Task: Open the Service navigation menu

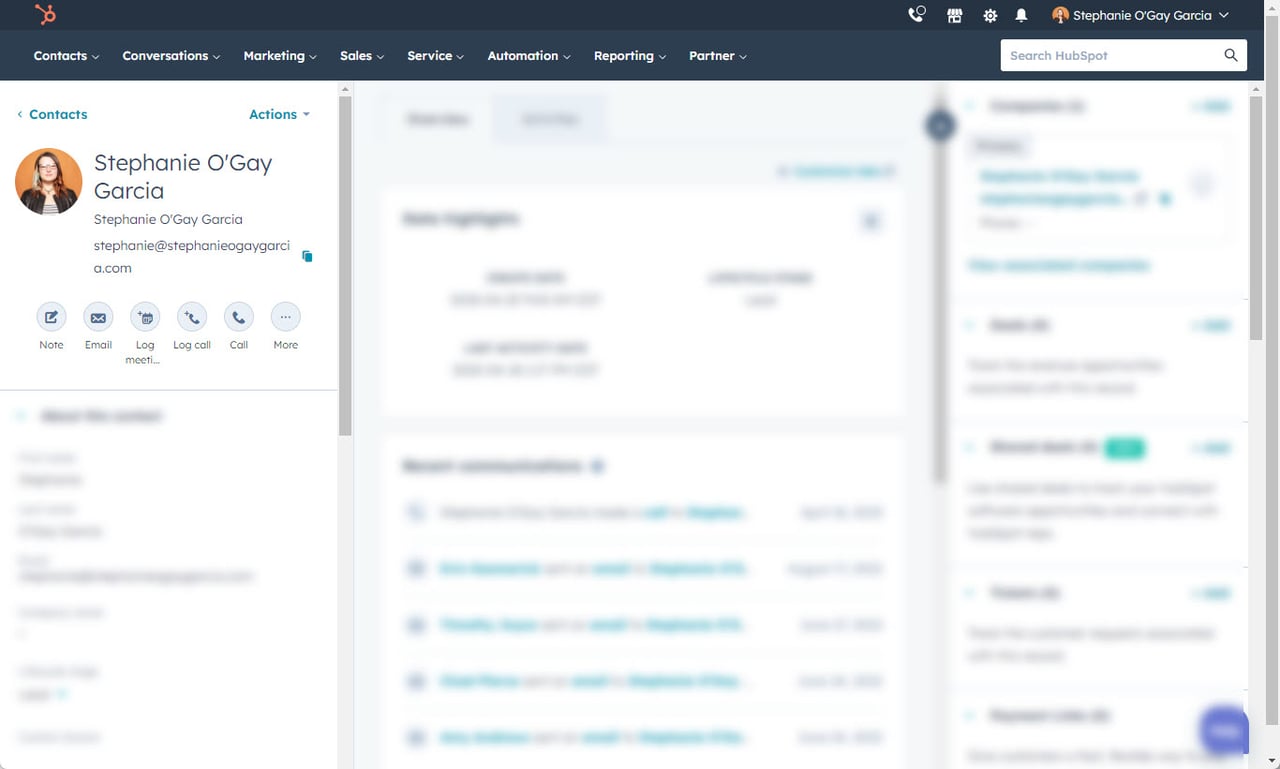Action: click(x=435, y=56)
